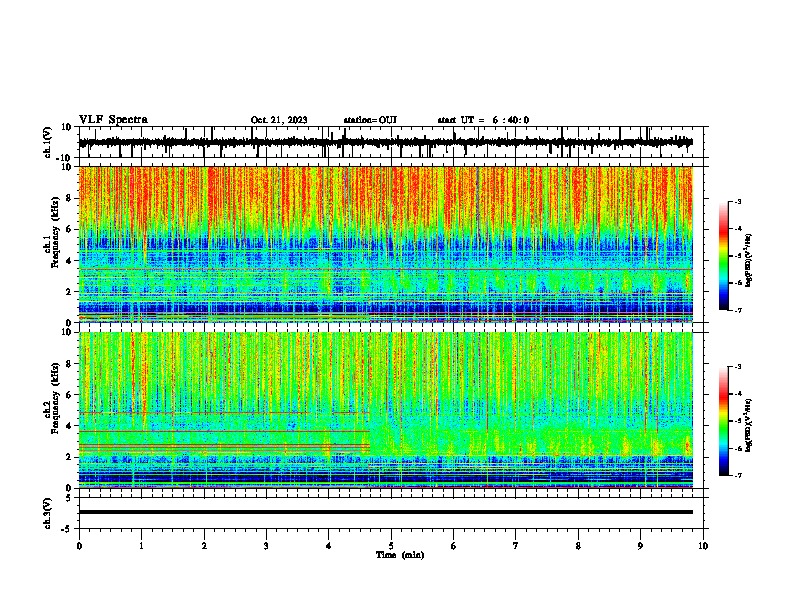Click the "8" frequency tick on ch.2 spectrogram
The width and height of the screenshot is (792, 612).
click(x=69, y=364)
